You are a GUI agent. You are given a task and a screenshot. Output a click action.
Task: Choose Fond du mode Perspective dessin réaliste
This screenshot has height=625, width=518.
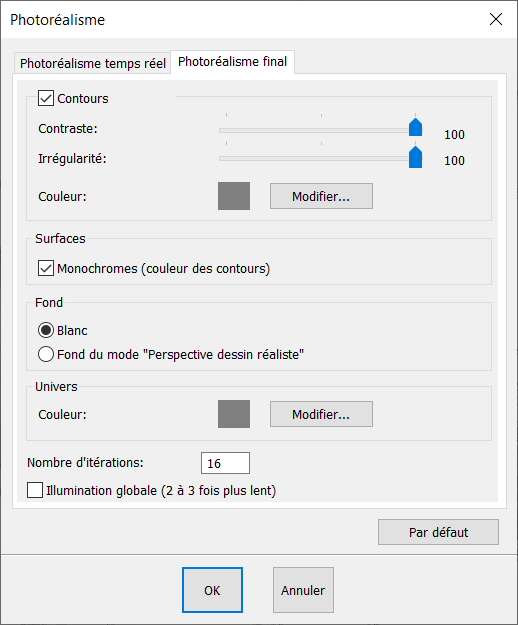pyautogui.click(x=46, y=354)
